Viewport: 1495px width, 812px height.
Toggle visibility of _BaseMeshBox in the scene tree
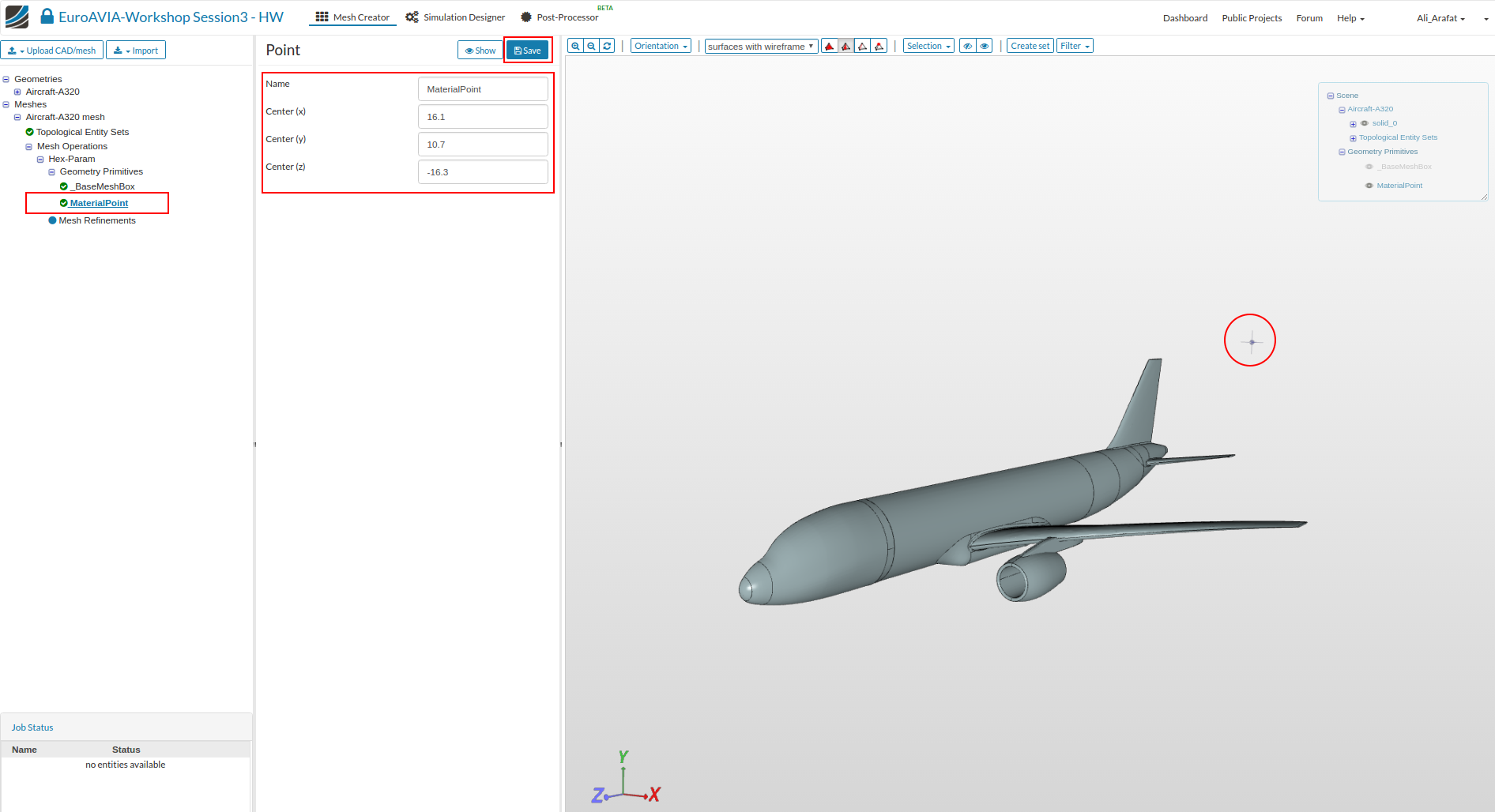(x=1369, y=167)
